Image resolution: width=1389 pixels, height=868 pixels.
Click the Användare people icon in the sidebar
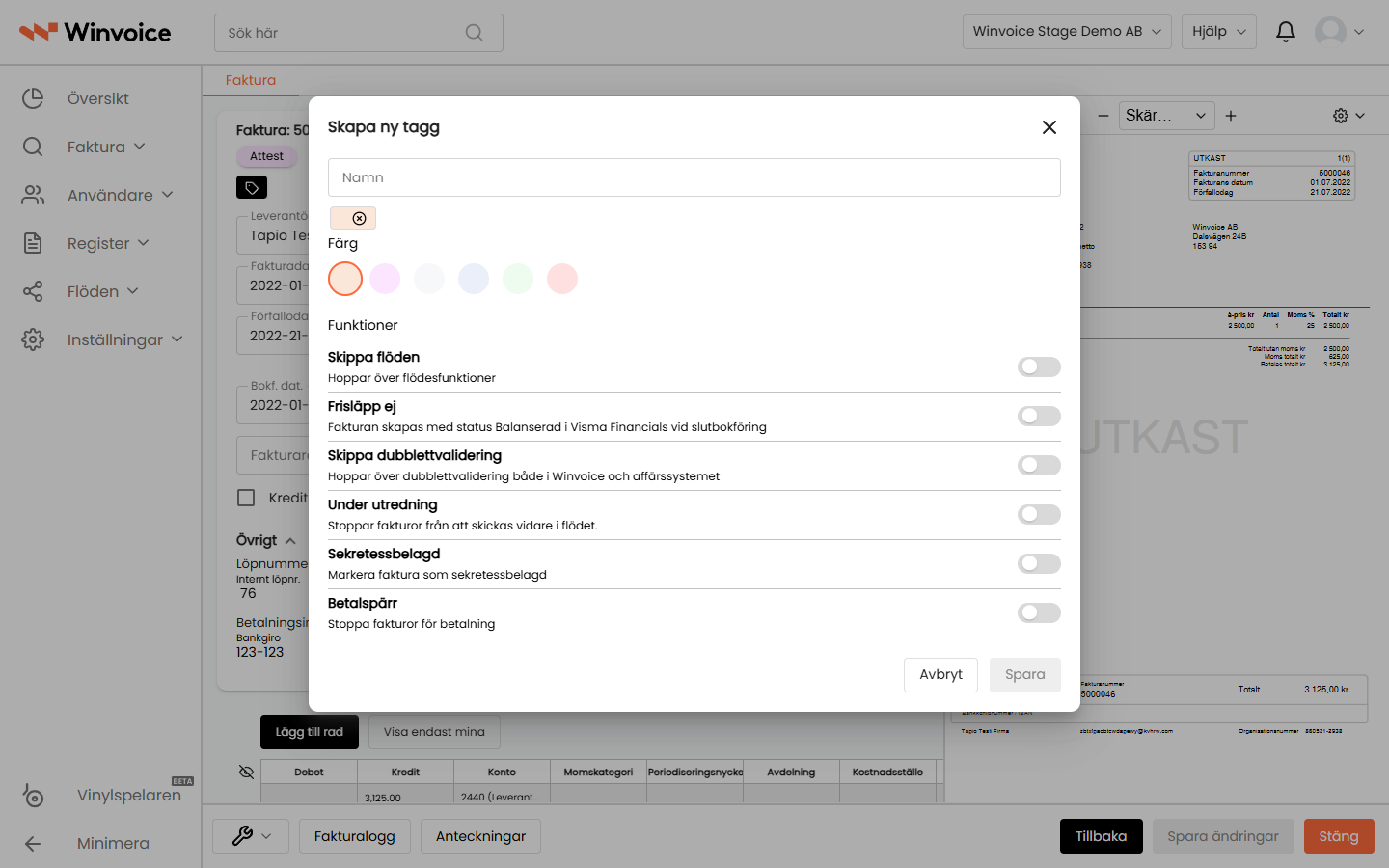click(33, 195)
